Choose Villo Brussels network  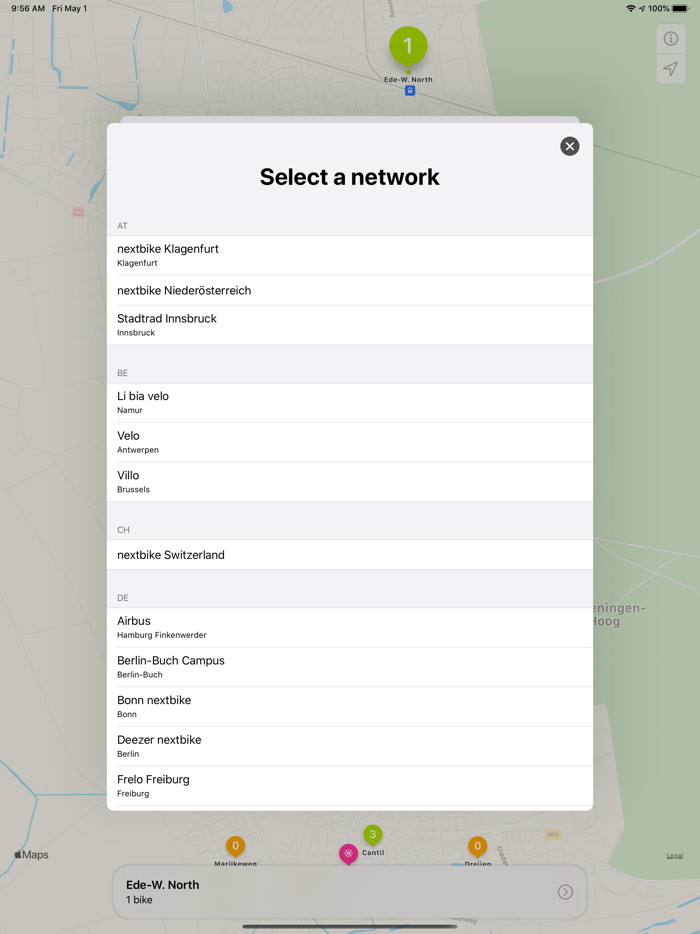point(350,482)
